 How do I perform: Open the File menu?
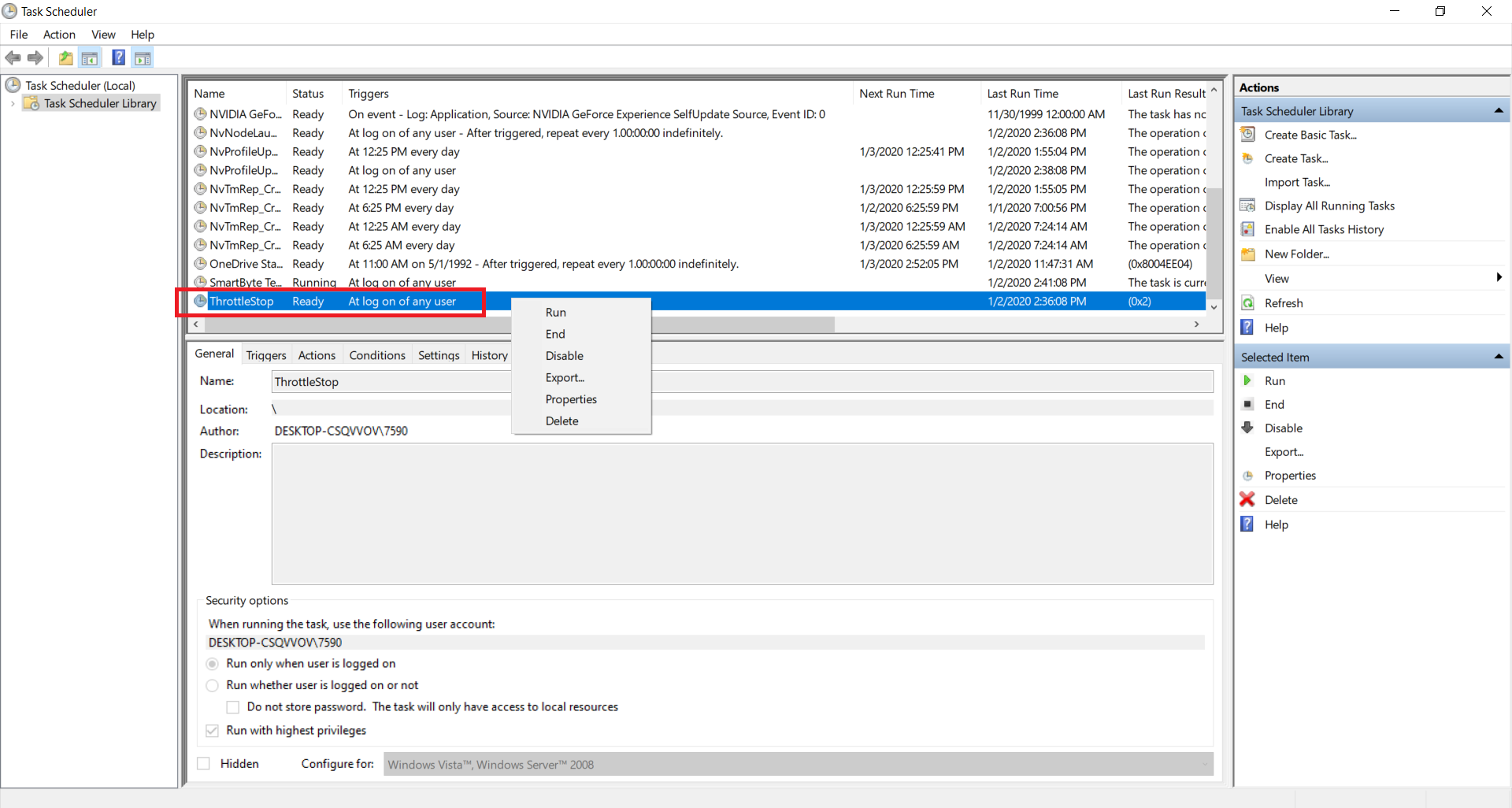point(19,34)
